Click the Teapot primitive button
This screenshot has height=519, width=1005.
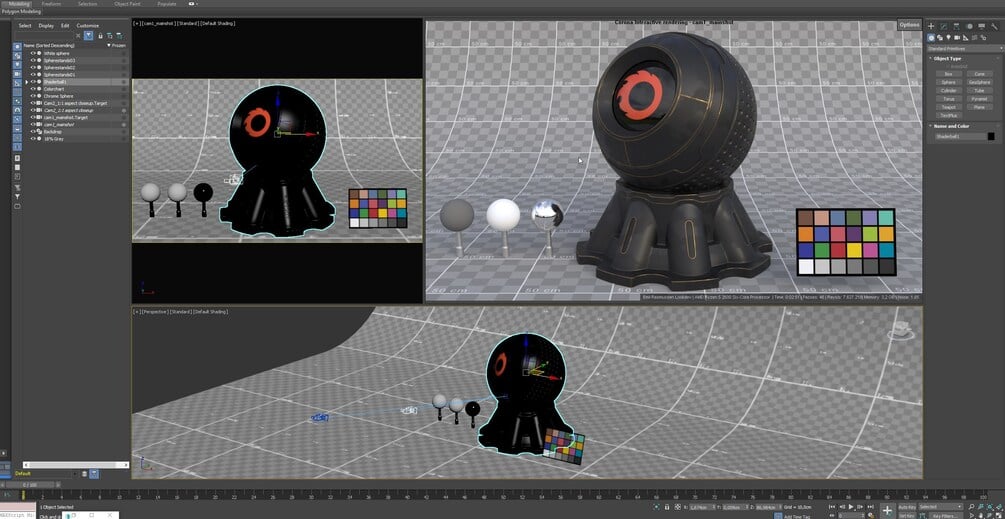949,107
